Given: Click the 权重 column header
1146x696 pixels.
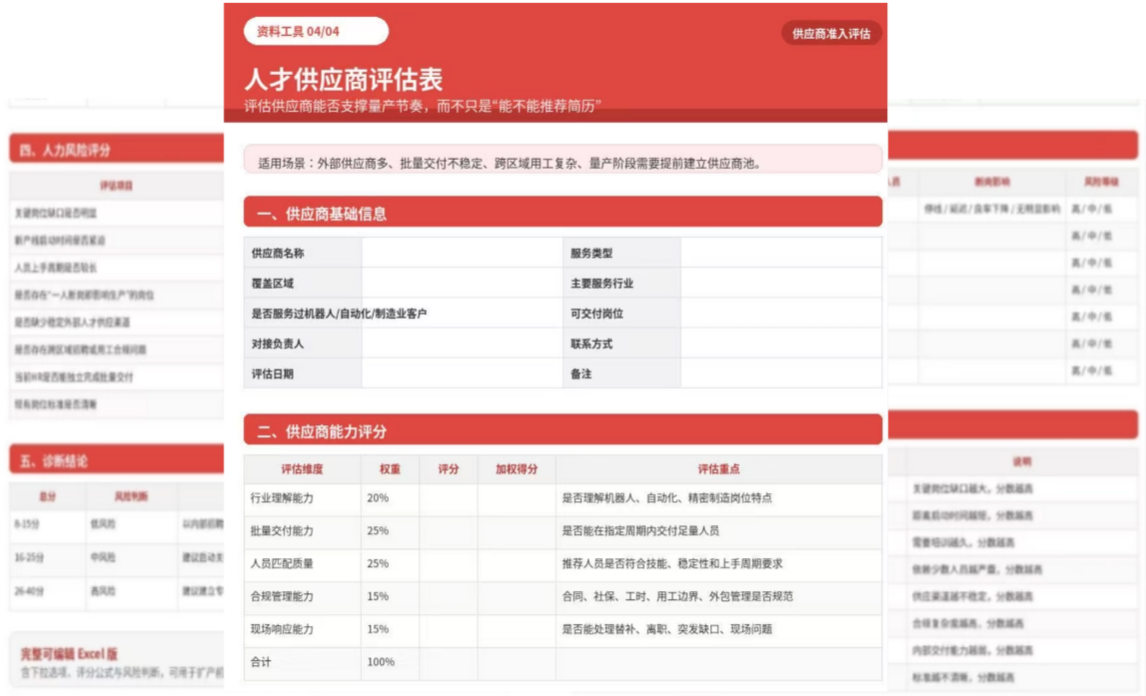Looking at the screenshot, I should tap(390, 469).
